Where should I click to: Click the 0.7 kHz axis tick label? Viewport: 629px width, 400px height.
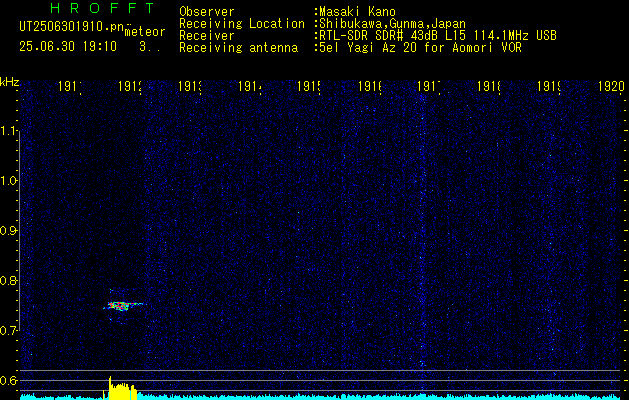pos(9,331)
